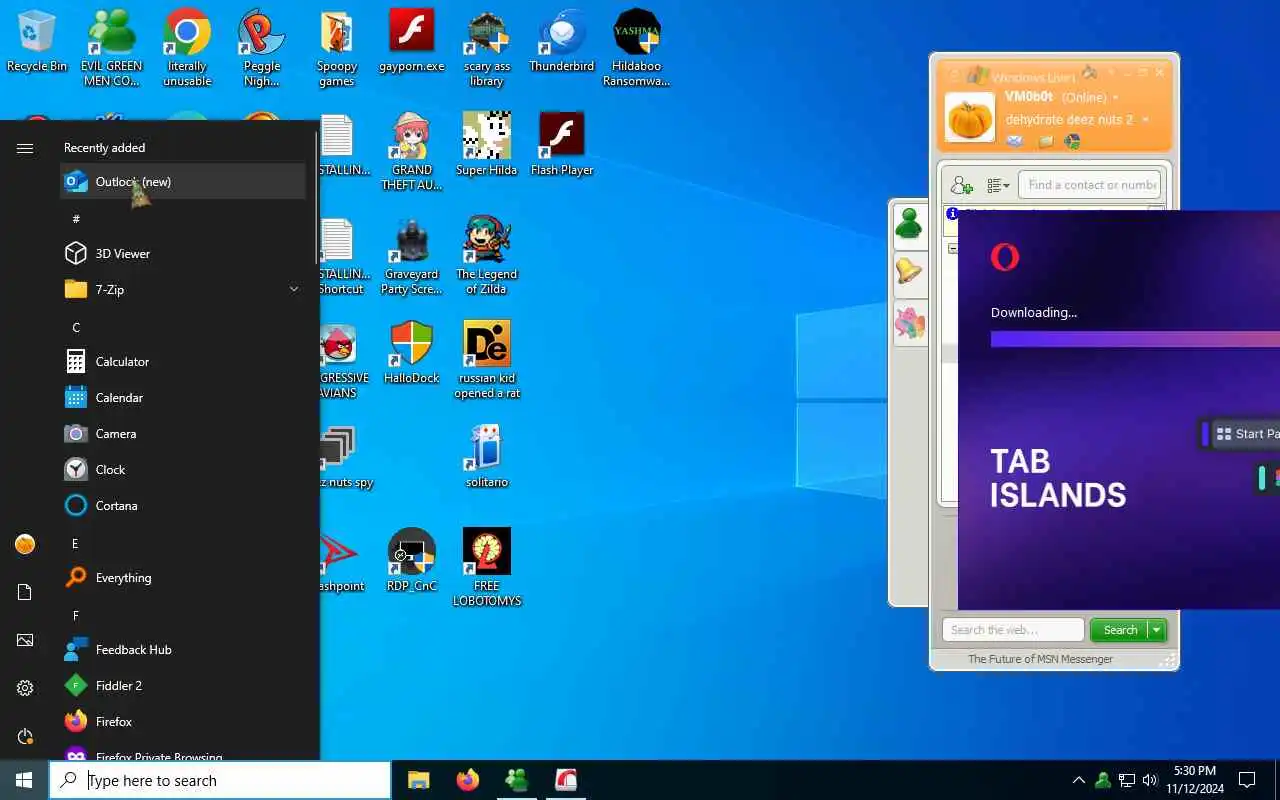Open Messenger contact list view options dropdown
This screenshot has width=1280, height=800.
pos(998,185)
